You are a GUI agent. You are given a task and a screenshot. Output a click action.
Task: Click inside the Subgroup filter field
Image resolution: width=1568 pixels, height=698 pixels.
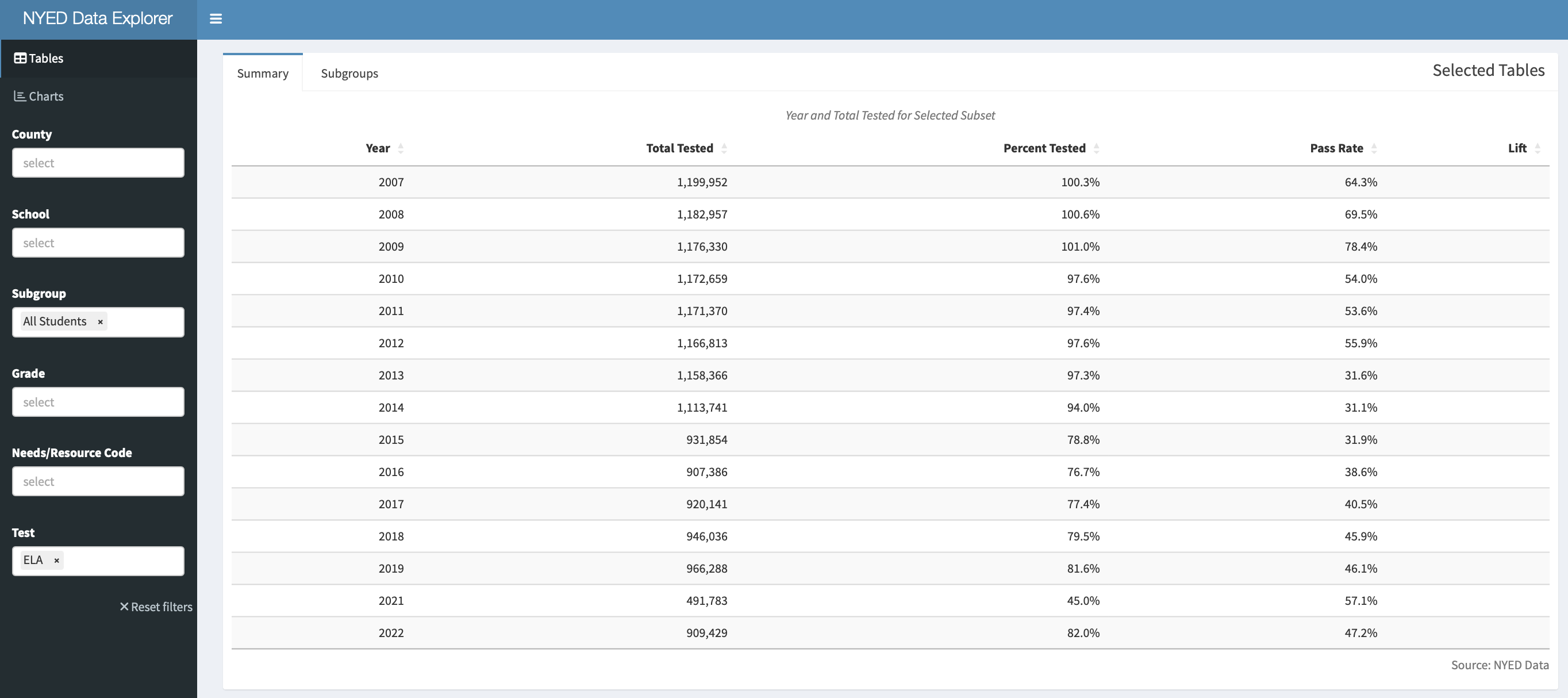[146, 321]
